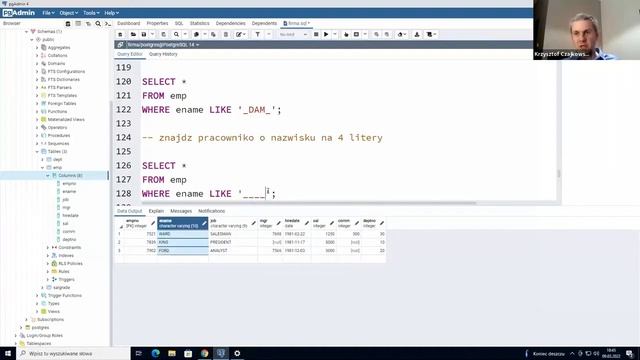
Task: Place cursor on line 122 of query editor
Action: [211, 110]
